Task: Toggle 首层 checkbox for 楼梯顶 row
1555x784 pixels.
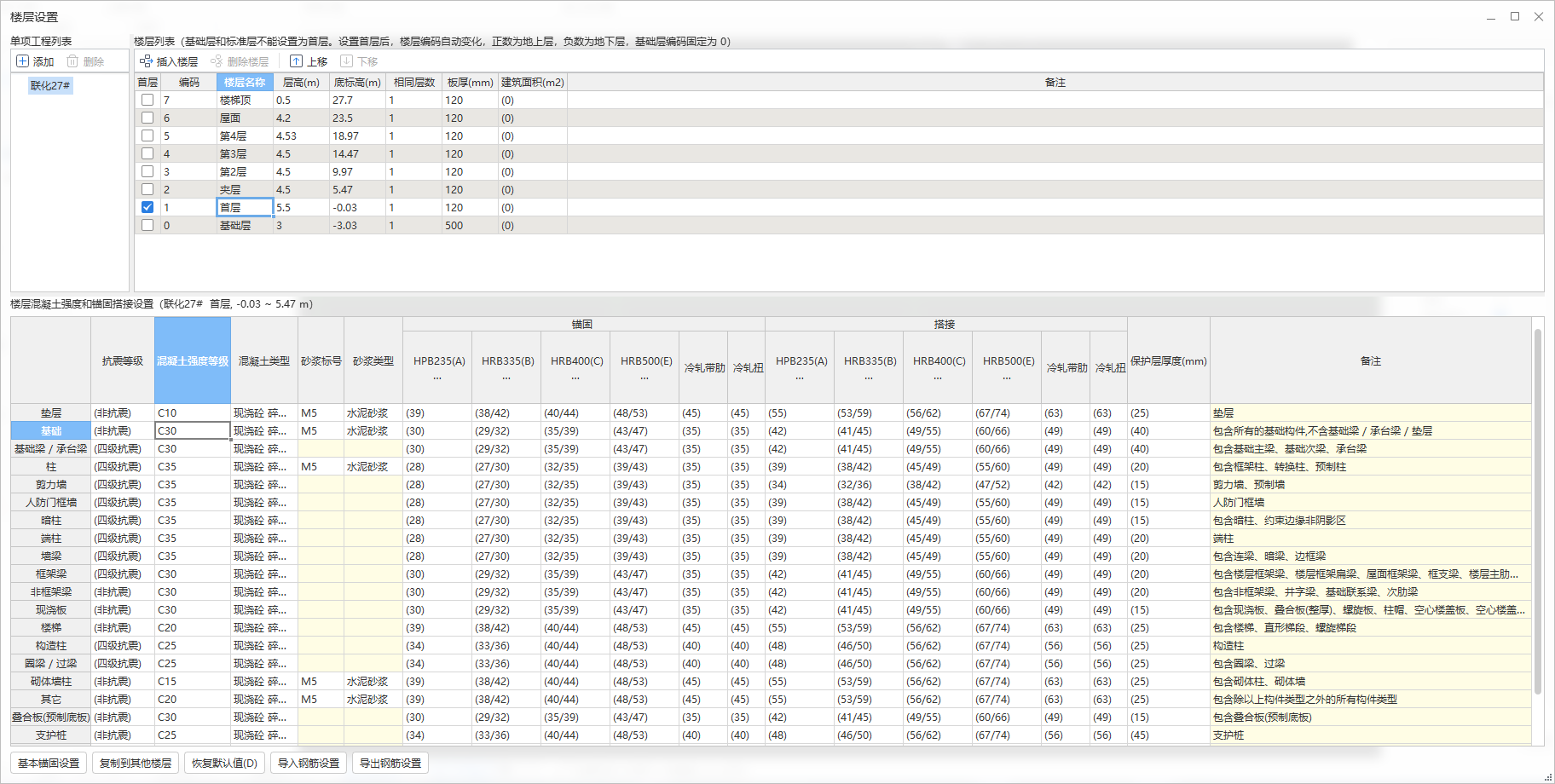Action: tap(147, 100)
